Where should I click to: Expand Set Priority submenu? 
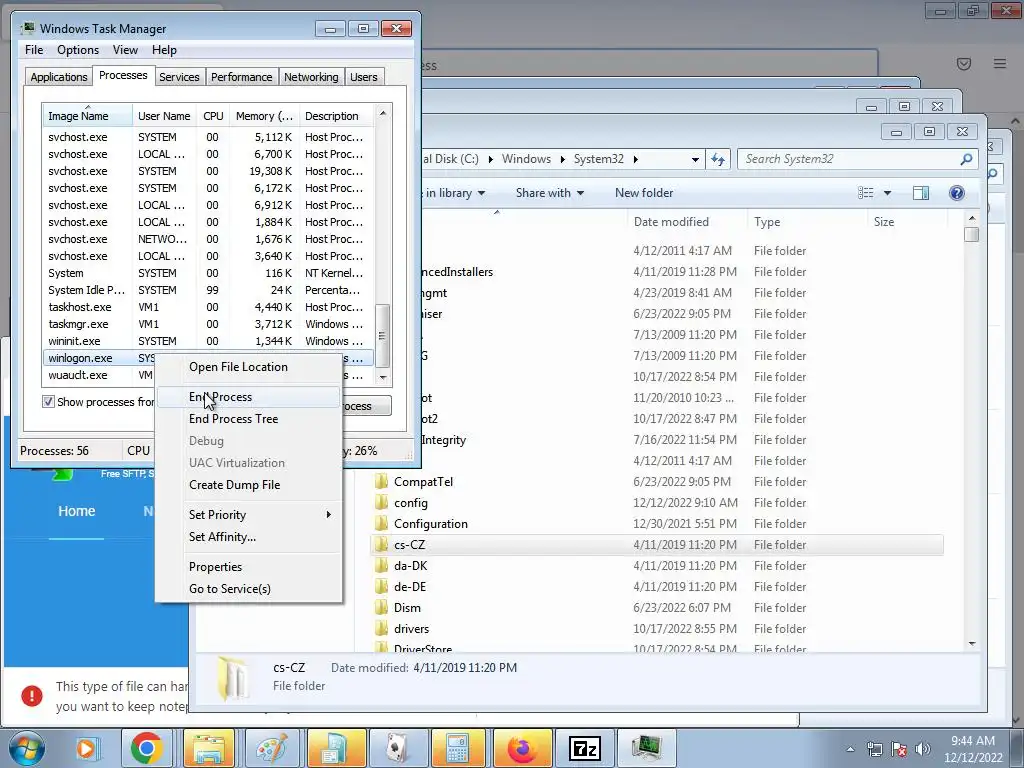tap(248, 515)
